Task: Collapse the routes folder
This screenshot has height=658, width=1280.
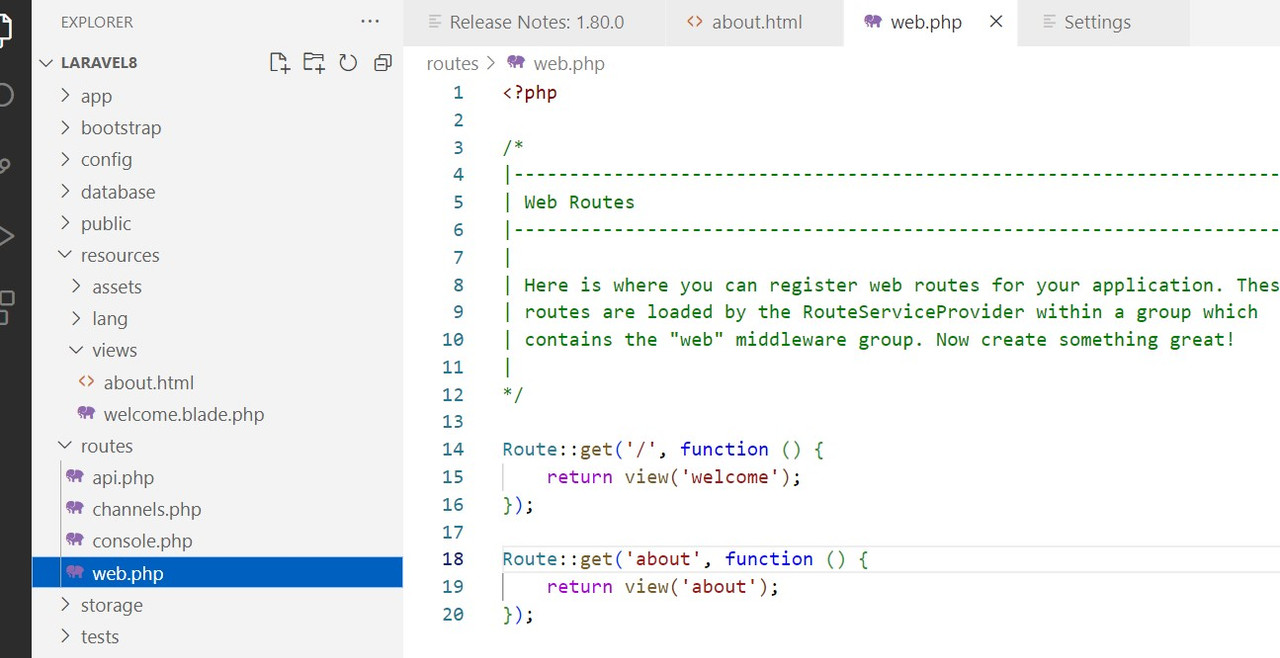Action: [x=65, y=446]
